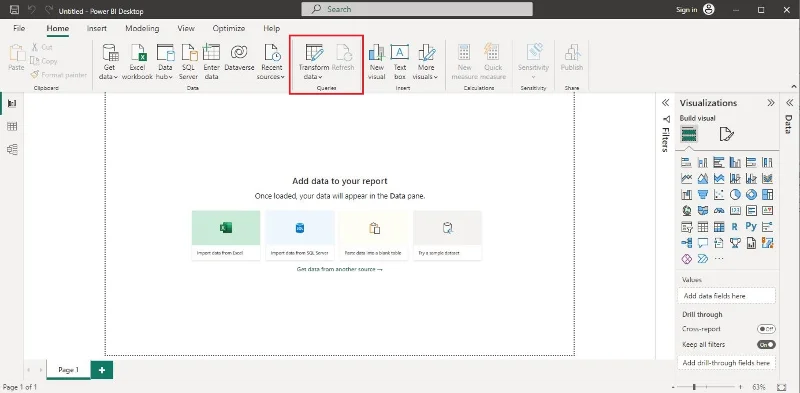The image size is (800, 393).
Task: Expand the Data pane chevrons
Action: 789,103
